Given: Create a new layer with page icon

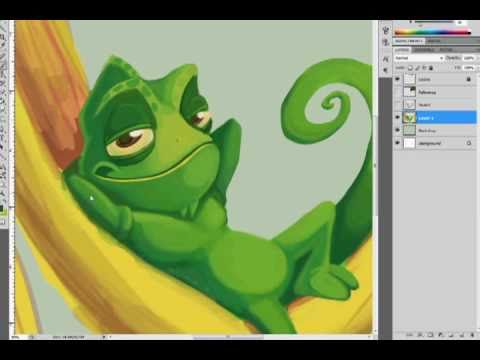Looking at the screenshot, I should (461, 334).
